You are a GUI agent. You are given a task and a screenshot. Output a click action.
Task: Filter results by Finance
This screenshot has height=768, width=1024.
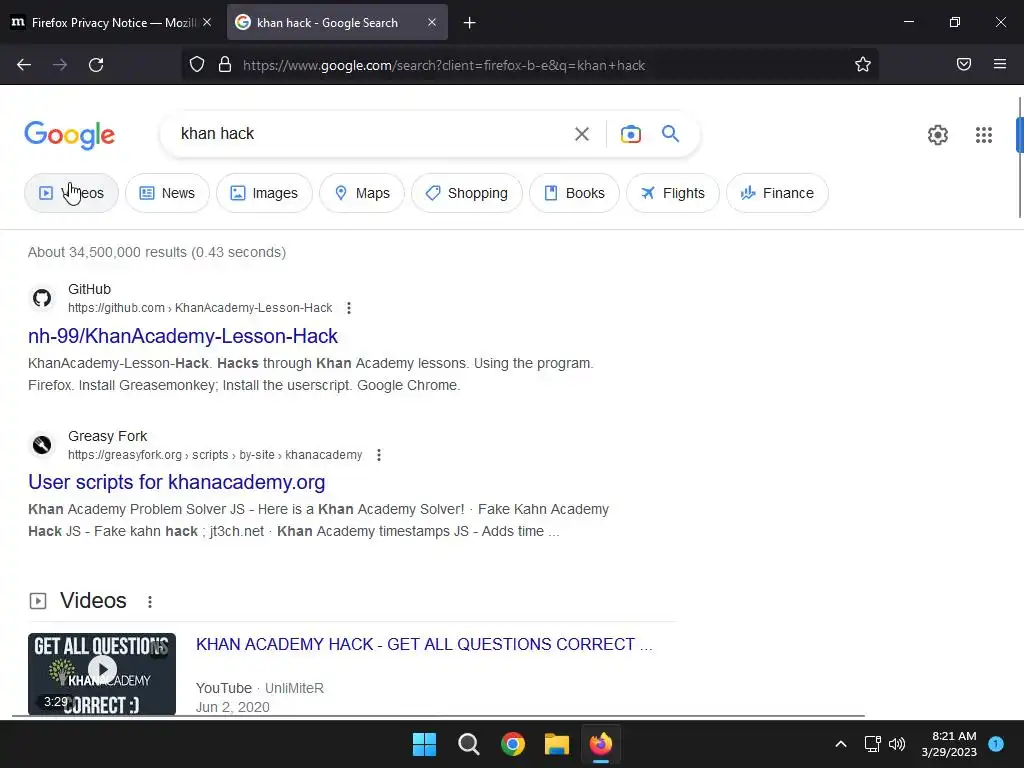[777, 193]
